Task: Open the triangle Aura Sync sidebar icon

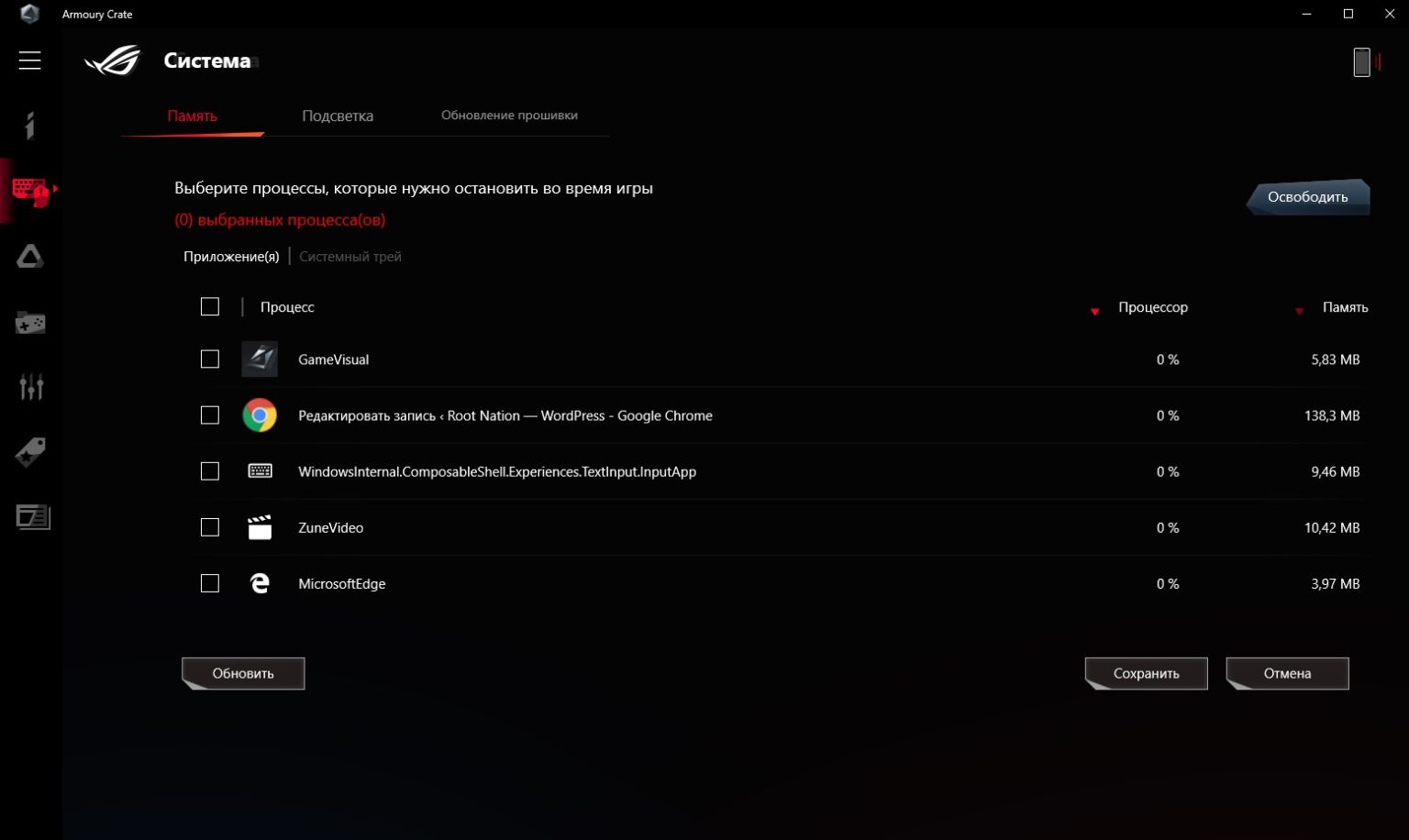Action: coord(30,257)
